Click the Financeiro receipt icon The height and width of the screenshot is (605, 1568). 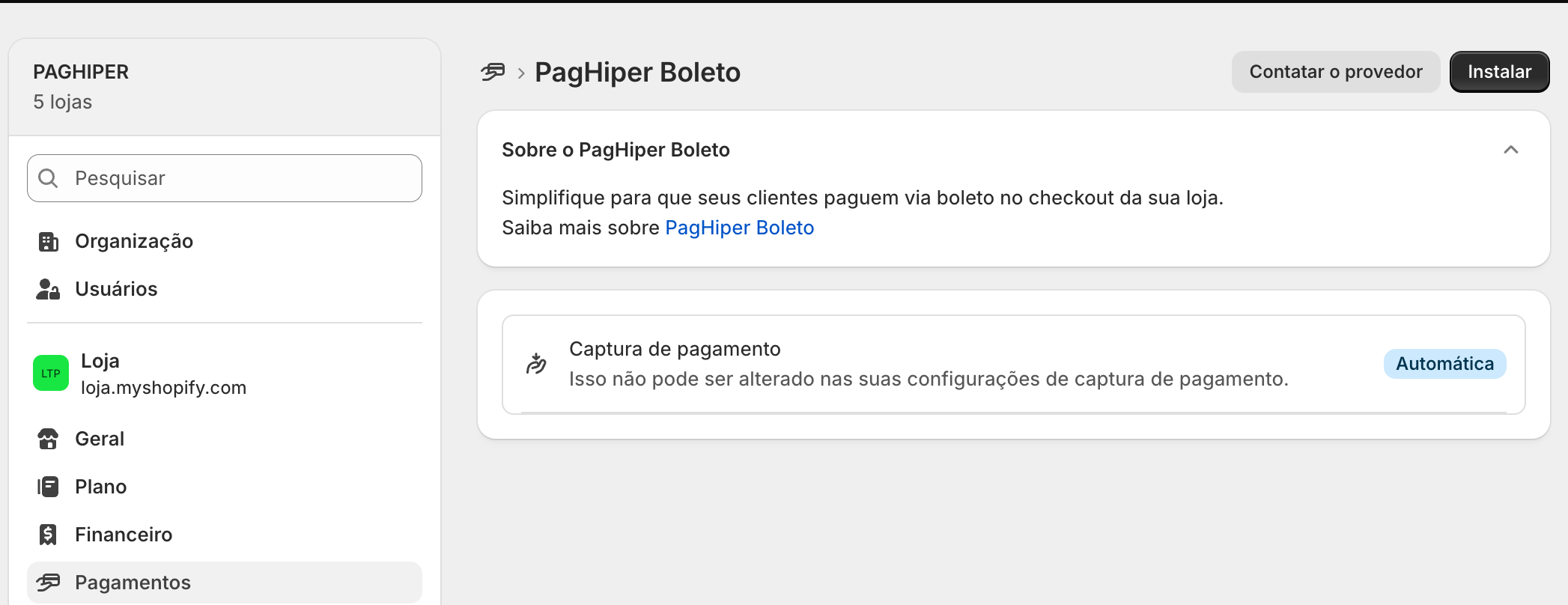tap(48, 535)
